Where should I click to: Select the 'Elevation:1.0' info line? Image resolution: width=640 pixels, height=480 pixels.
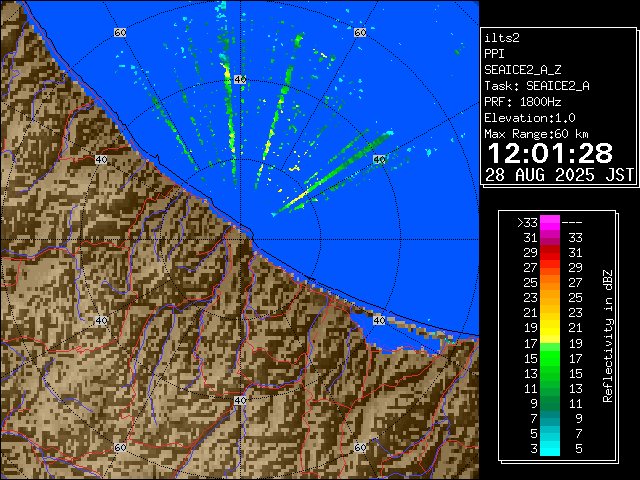(x=526, y=118)
